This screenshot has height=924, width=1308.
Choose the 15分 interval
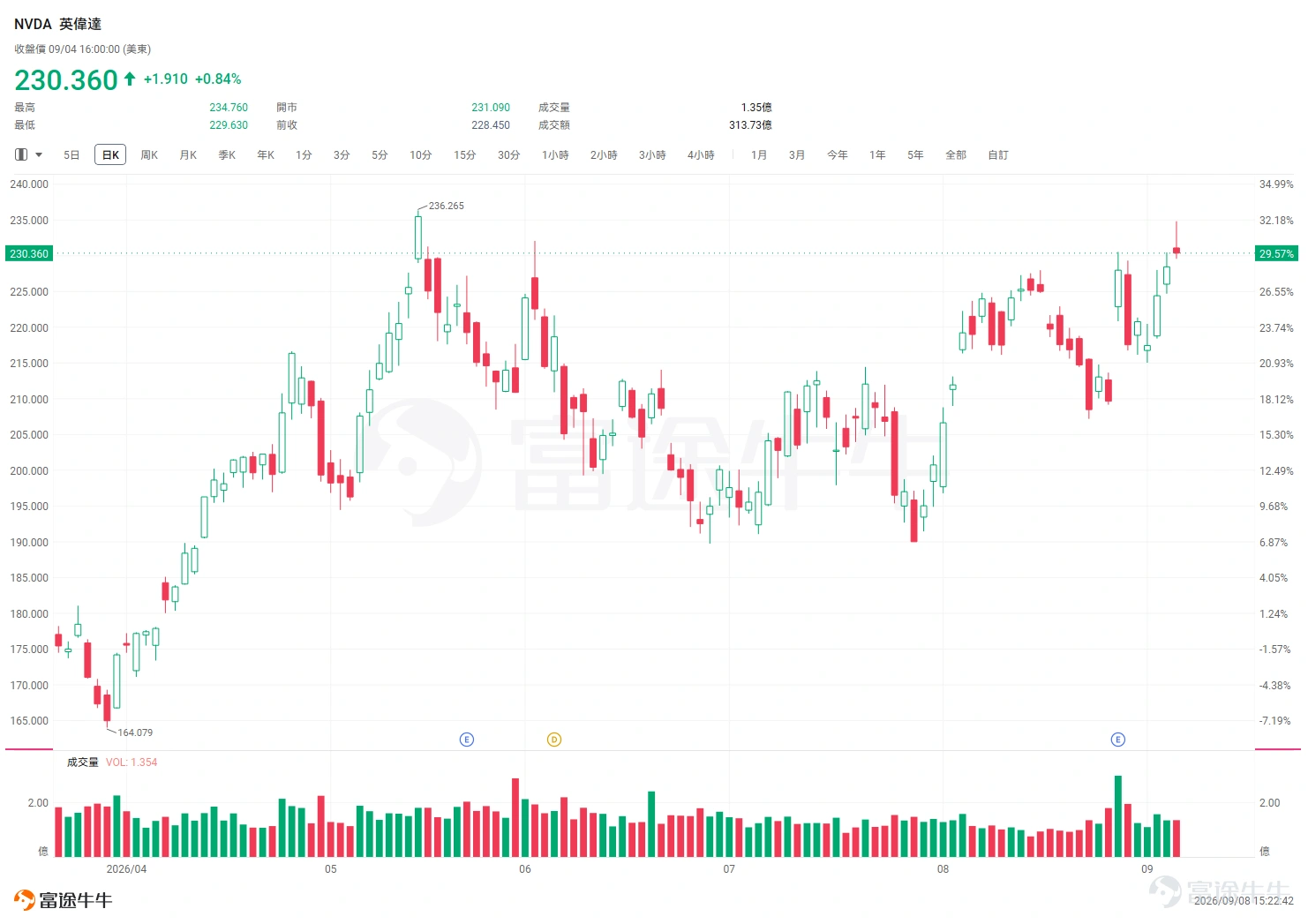[x=465, y=155]
